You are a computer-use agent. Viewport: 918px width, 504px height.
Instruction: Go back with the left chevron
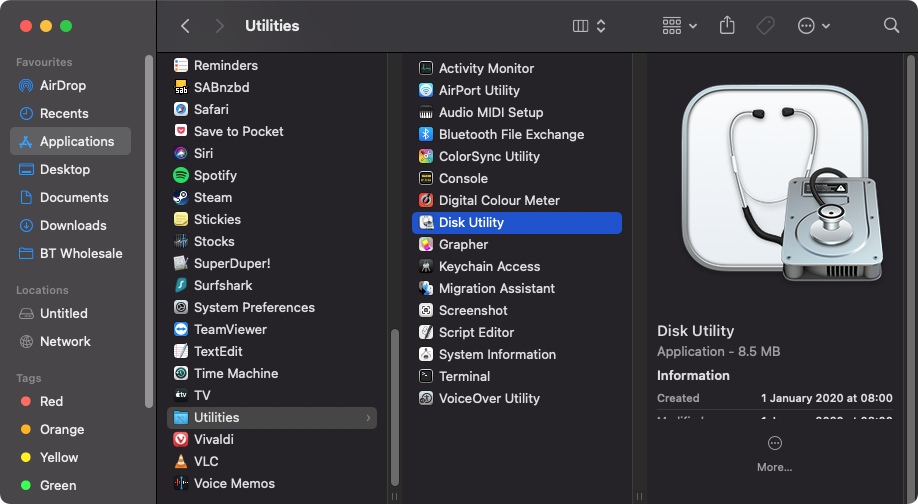click(x=185, y=26)
